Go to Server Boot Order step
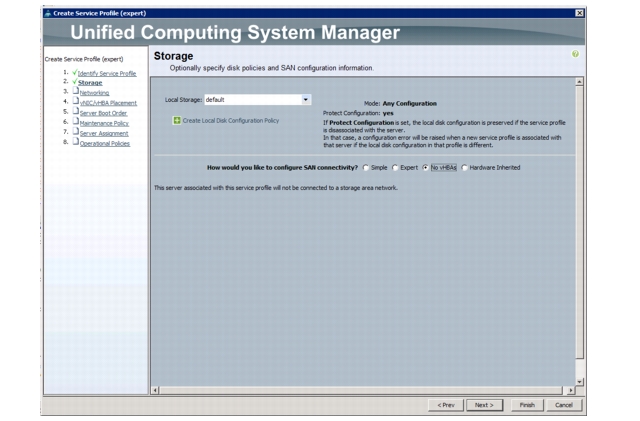Screen dimensions: 640x421 point(103,114)
